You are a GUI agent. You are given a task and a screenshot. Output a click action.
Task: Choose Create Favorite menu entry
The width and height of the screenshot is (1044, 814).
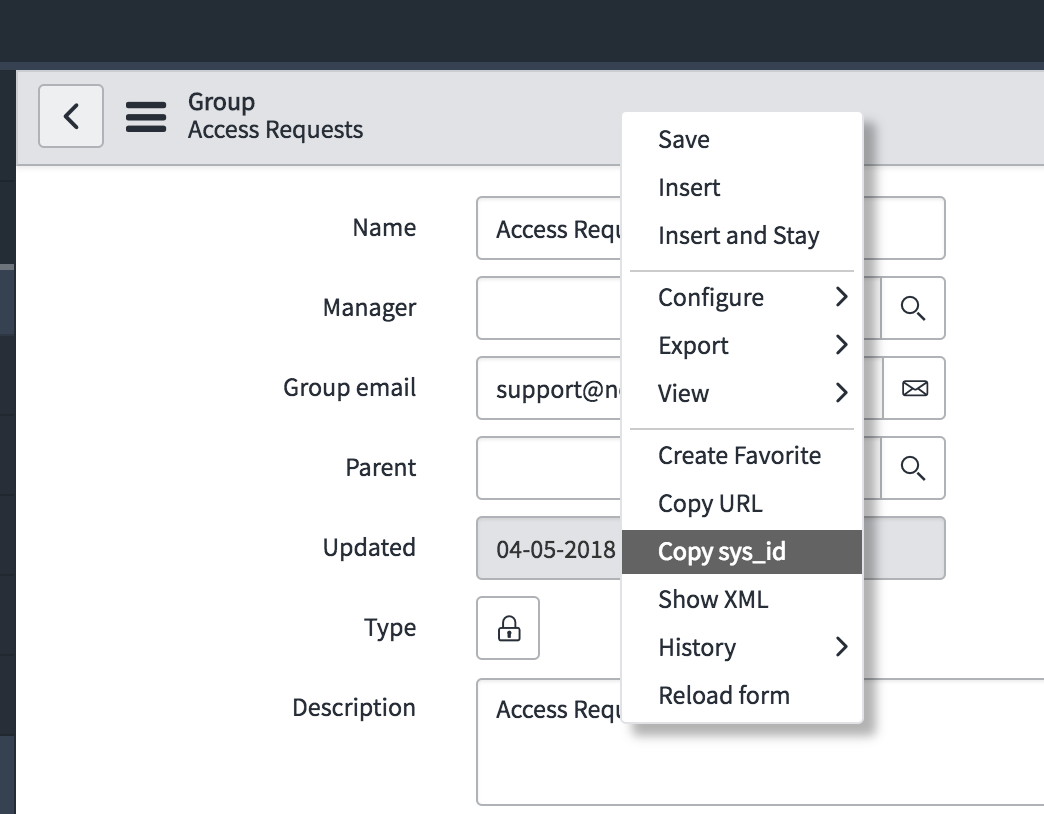739,456
